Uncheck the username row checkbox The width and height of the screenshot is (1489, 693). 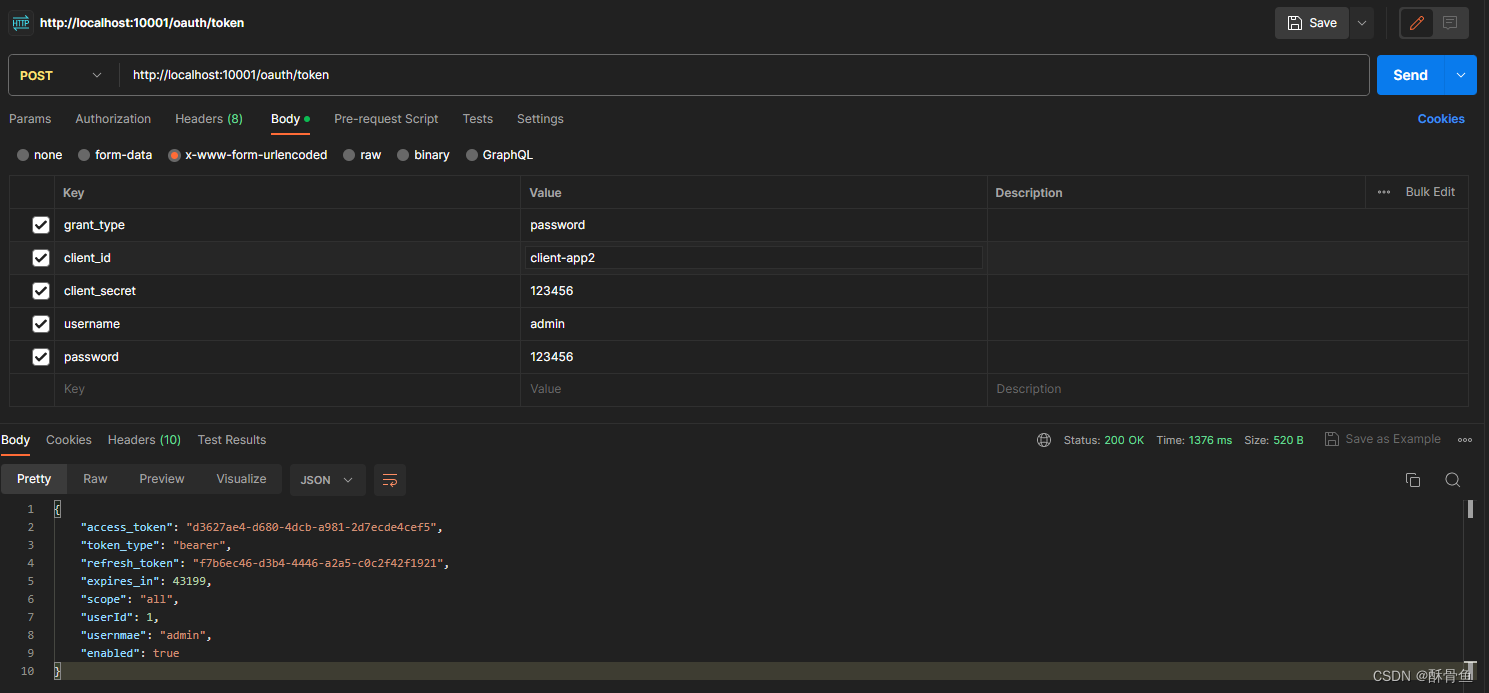pyautogui.click(x=41, y=324)
